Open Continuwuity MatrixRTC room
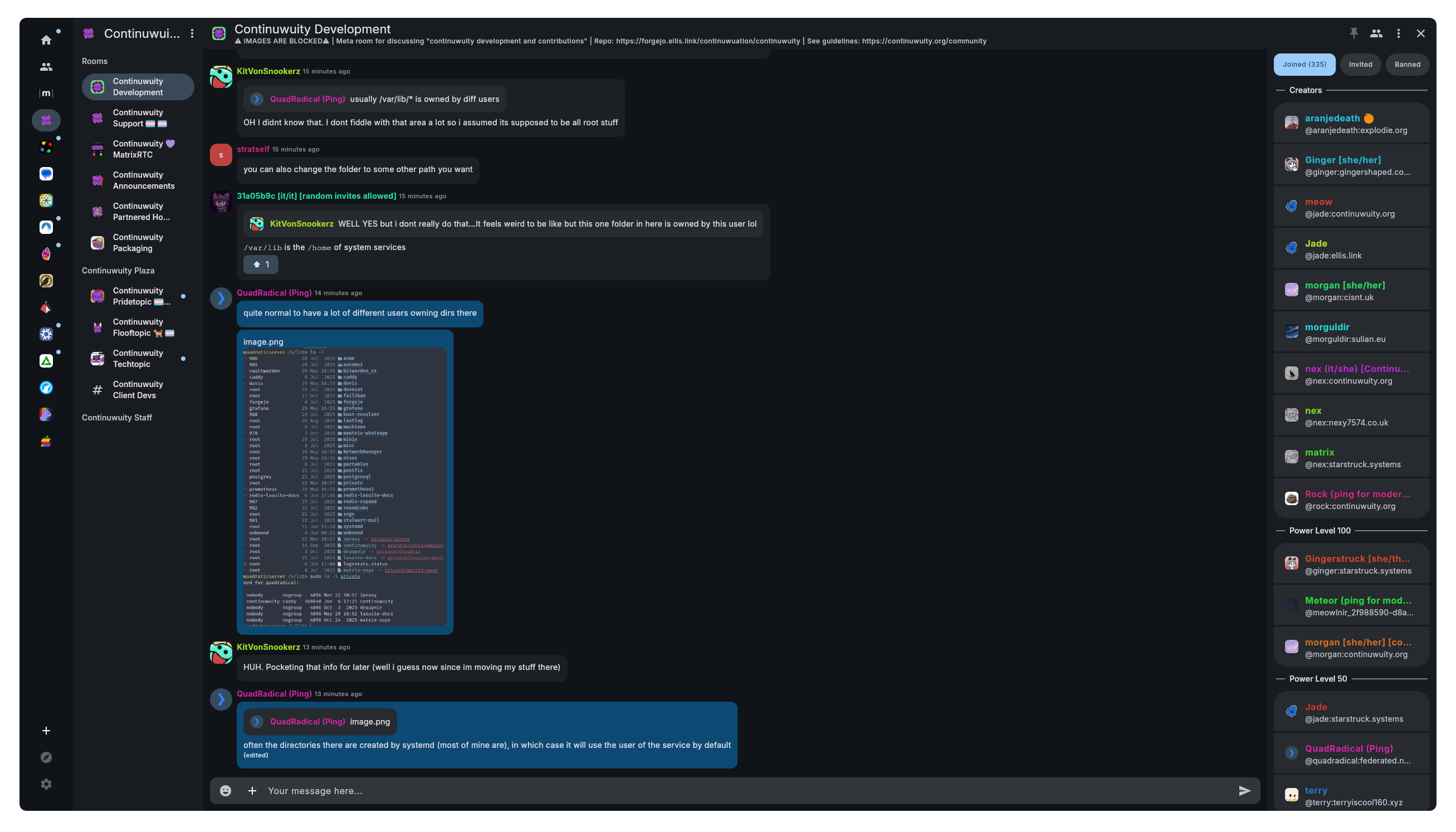 click(138, 149)
